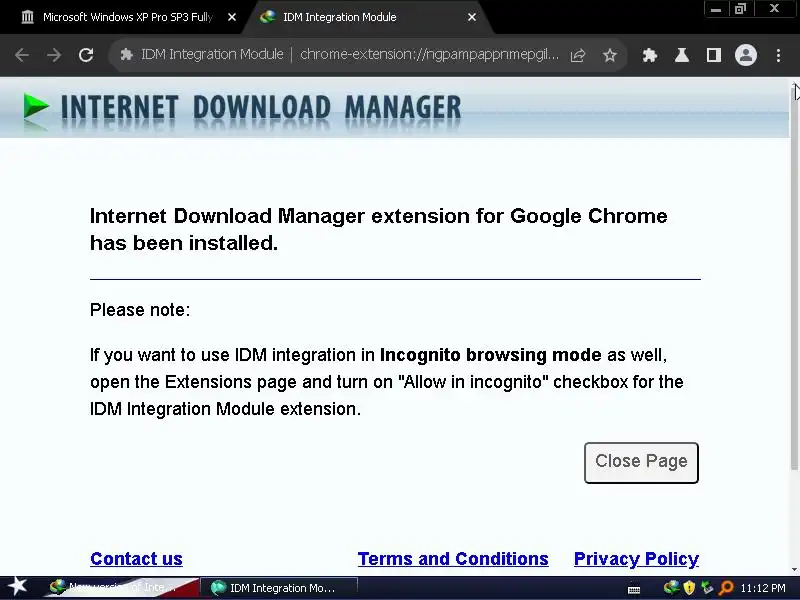Image resolution: width=800 pixels, height=600 pixels.
Task: Open the Privacy Policy link
Action: pos(636,559)
